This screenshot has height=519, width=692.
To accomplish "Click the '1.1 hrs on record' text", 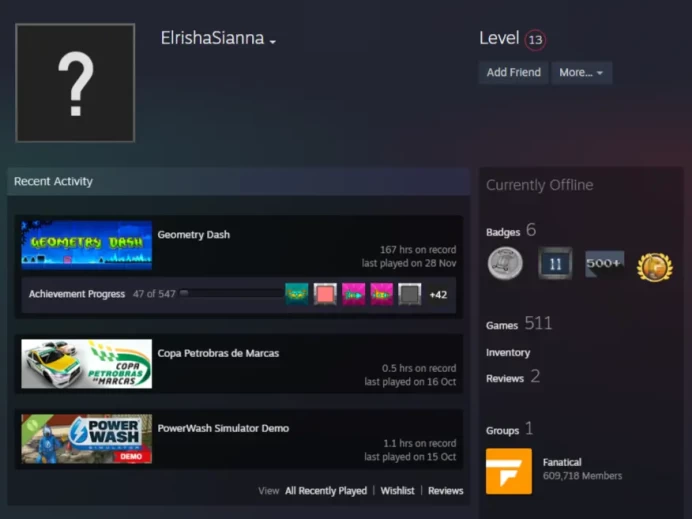I will (x=419, y=443).
